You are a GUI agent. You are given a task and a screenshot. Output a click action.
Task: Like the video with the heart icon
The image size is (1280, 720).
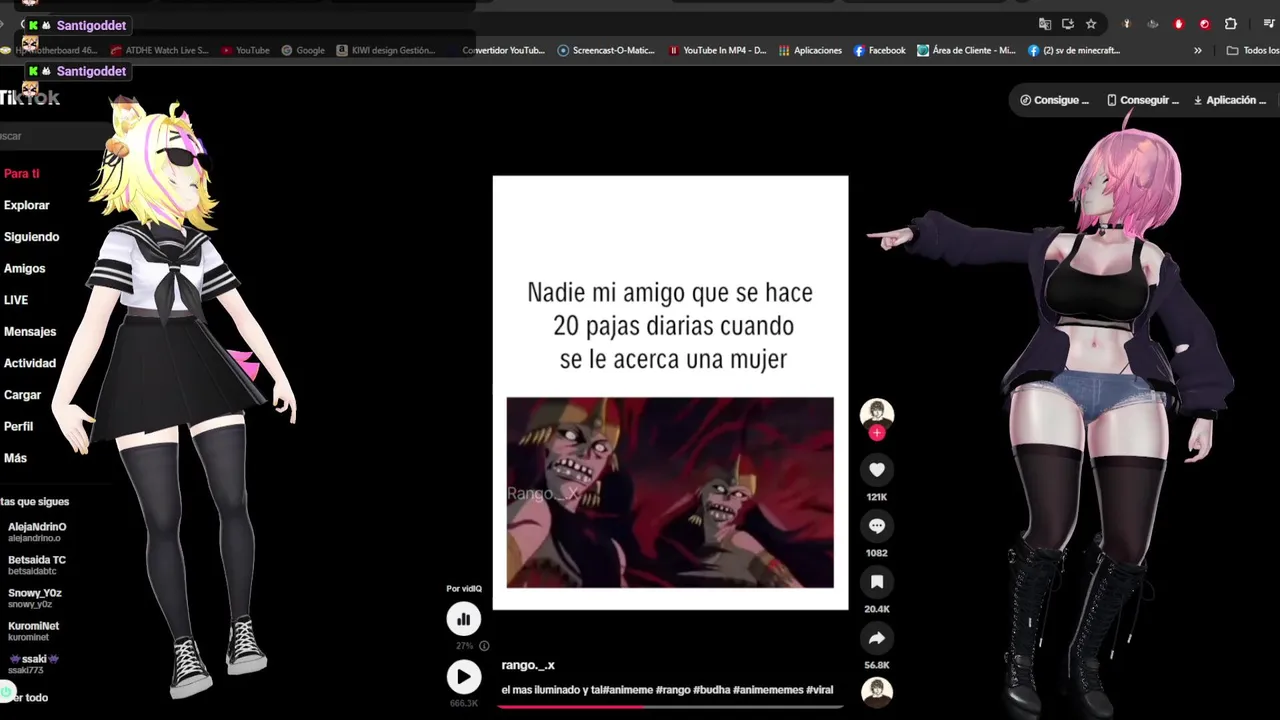(x=877, y=470)
